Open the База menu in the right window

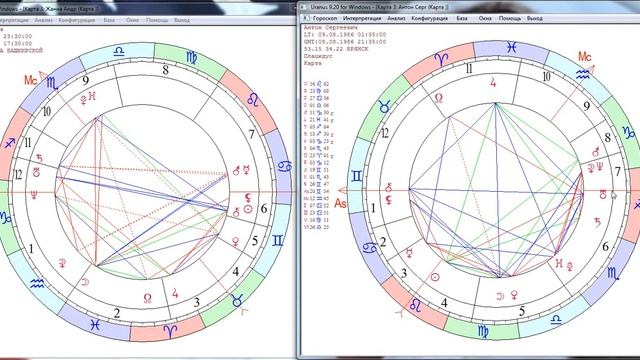point(462,18)
